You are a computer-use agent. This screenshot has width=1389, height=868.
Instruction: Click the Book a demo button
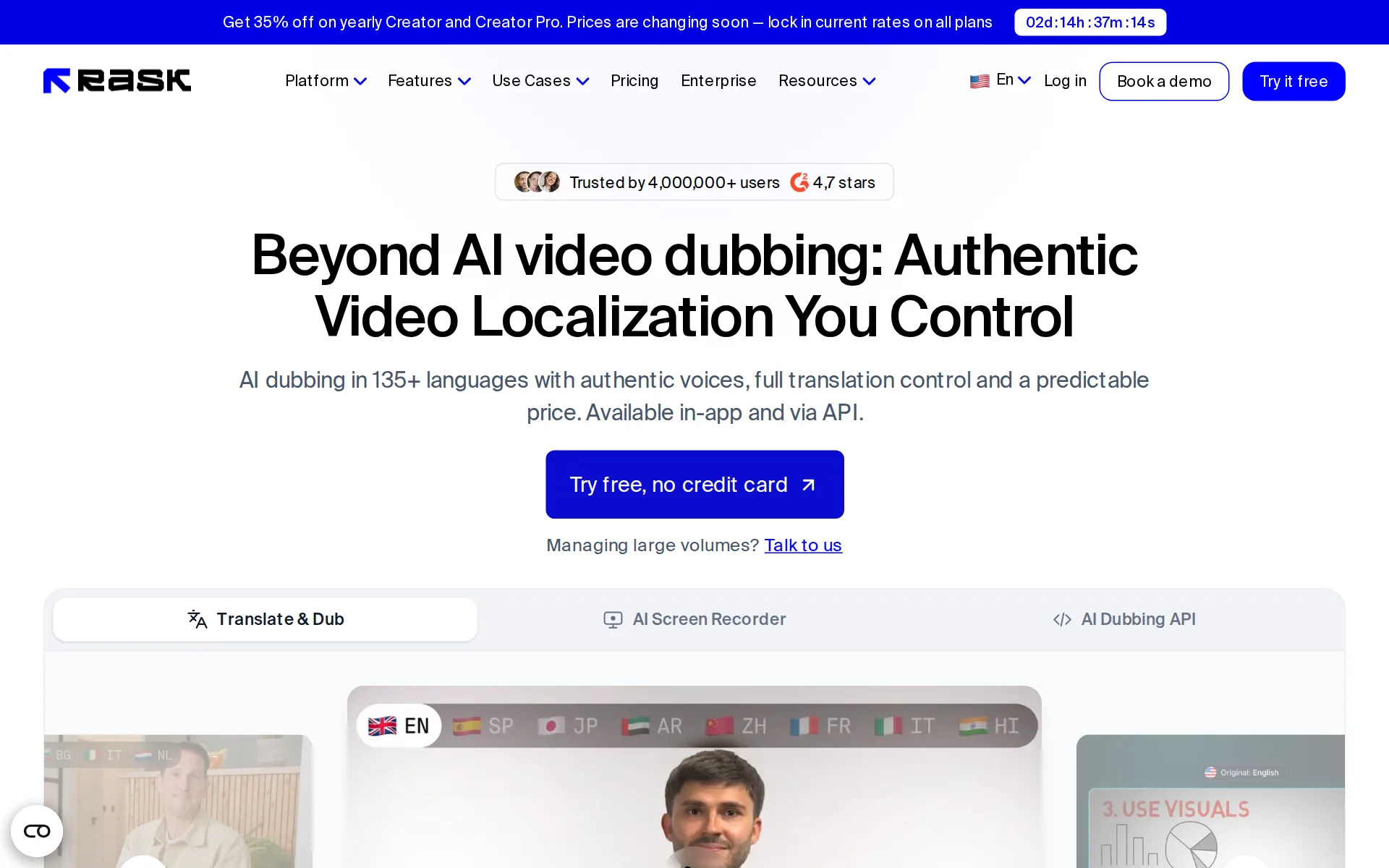(1164, 81)
